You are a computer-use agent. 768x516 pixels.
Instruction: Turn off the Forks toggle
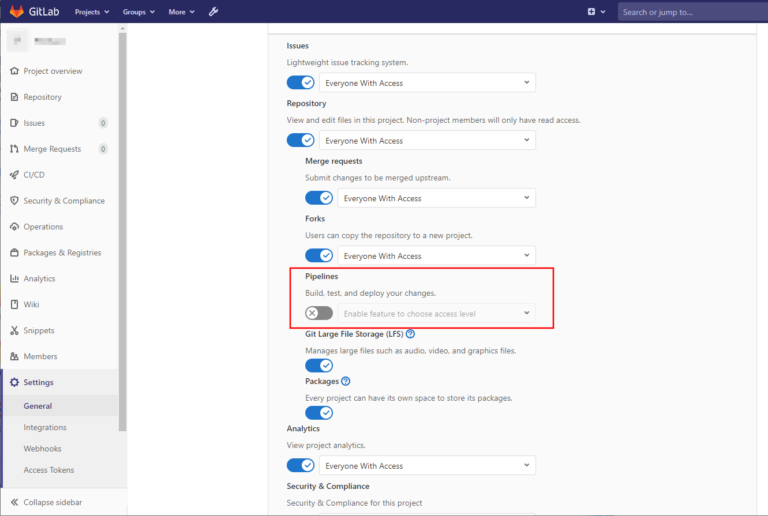point(319,256)
